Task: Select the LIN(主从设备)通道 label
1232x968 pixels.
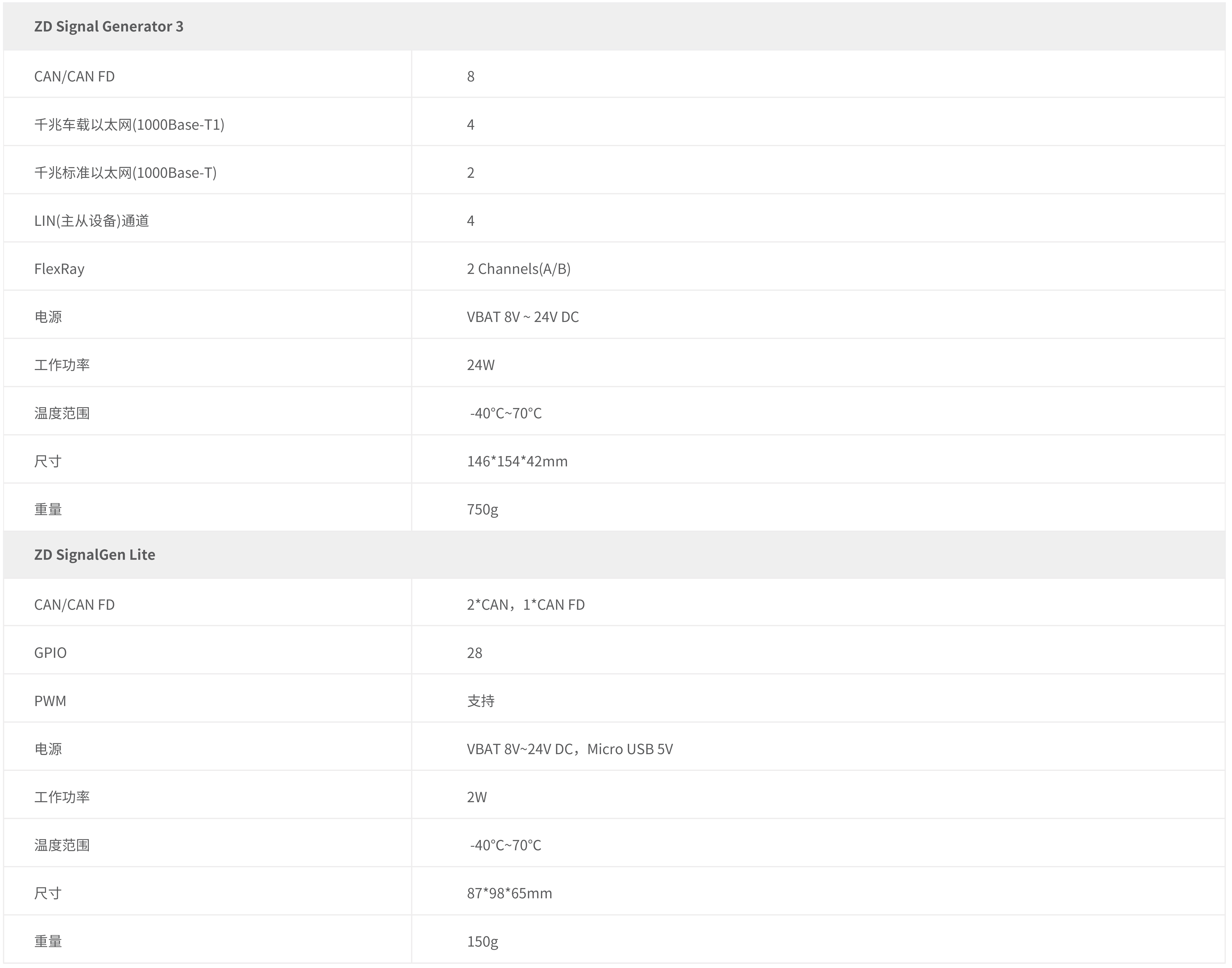Action: pyautogui.click(x=91, y=221)
